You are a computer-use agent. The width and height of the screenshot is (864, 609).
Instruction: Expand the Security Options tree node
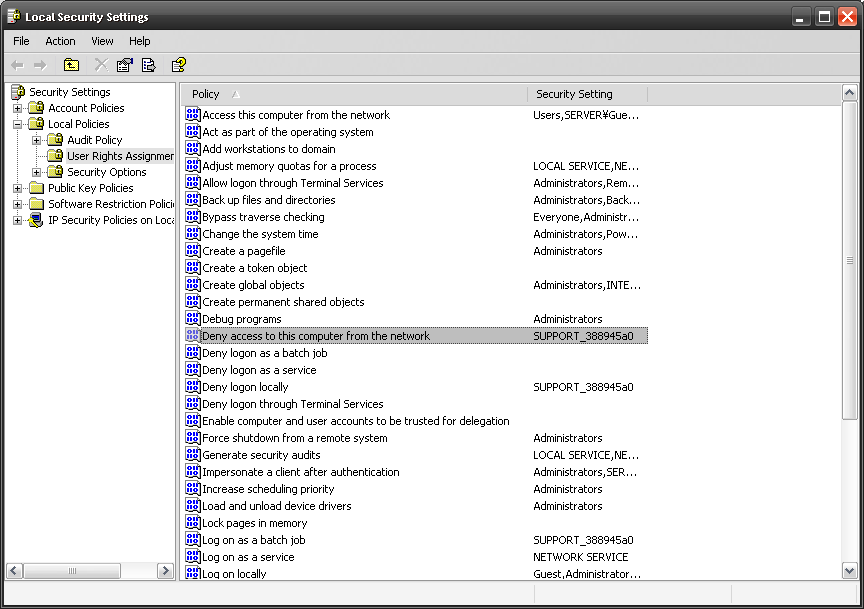click(x=36, y=172)
